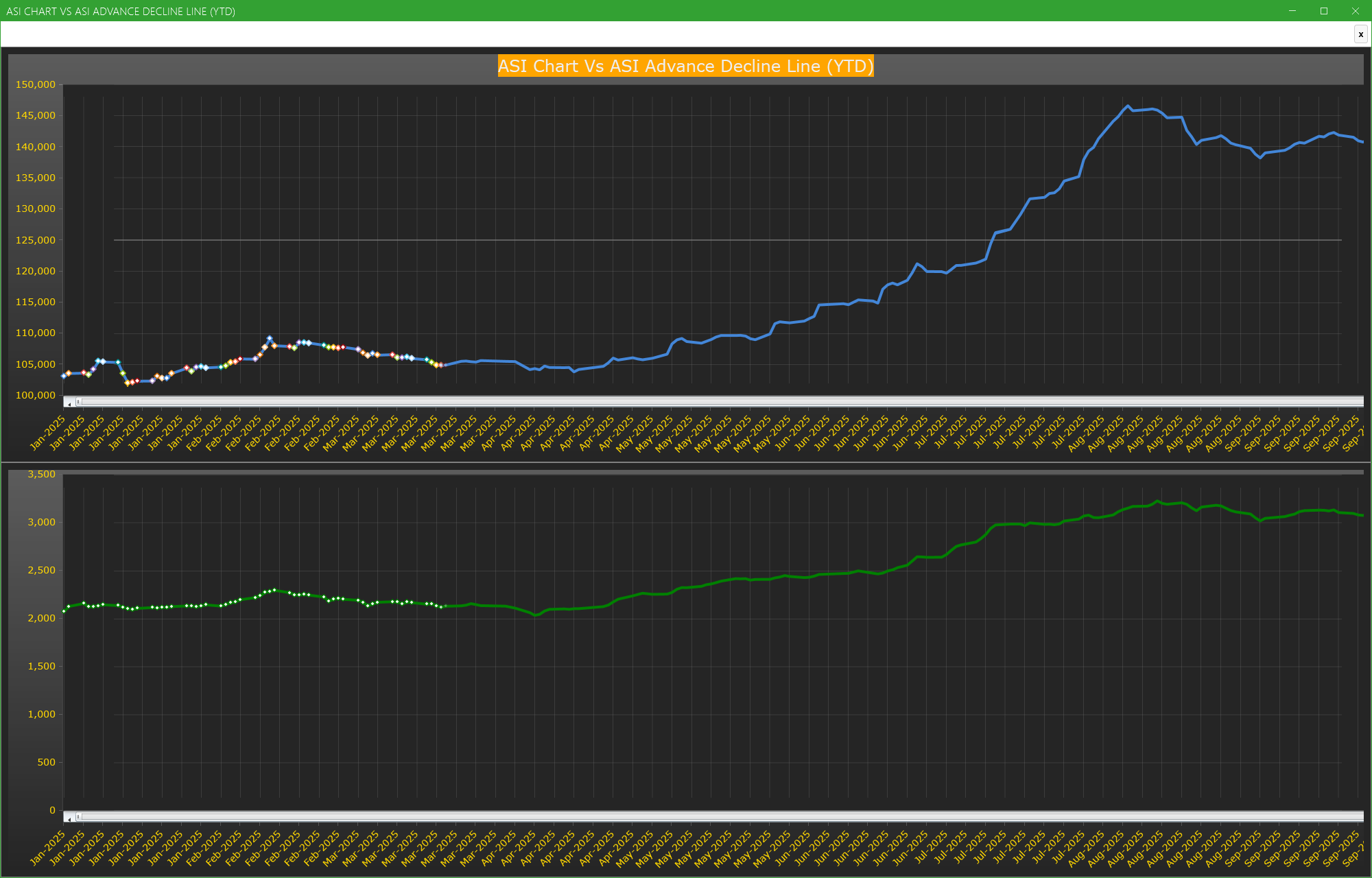Click the advance decline line's highest peak
Image resolution: width=1372 pixels, height=878 pixels.
1157,501
